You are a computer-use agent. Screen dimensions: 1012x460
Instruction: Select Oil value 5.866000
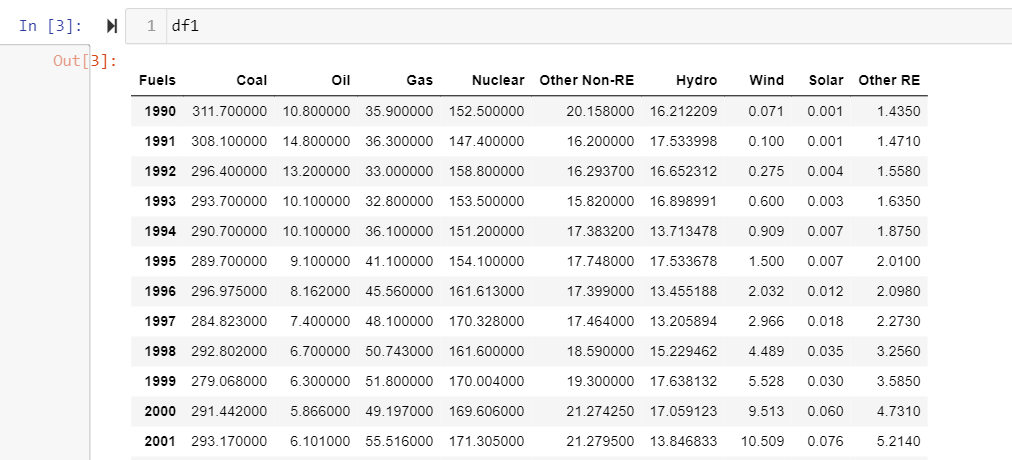coord(320,411)
